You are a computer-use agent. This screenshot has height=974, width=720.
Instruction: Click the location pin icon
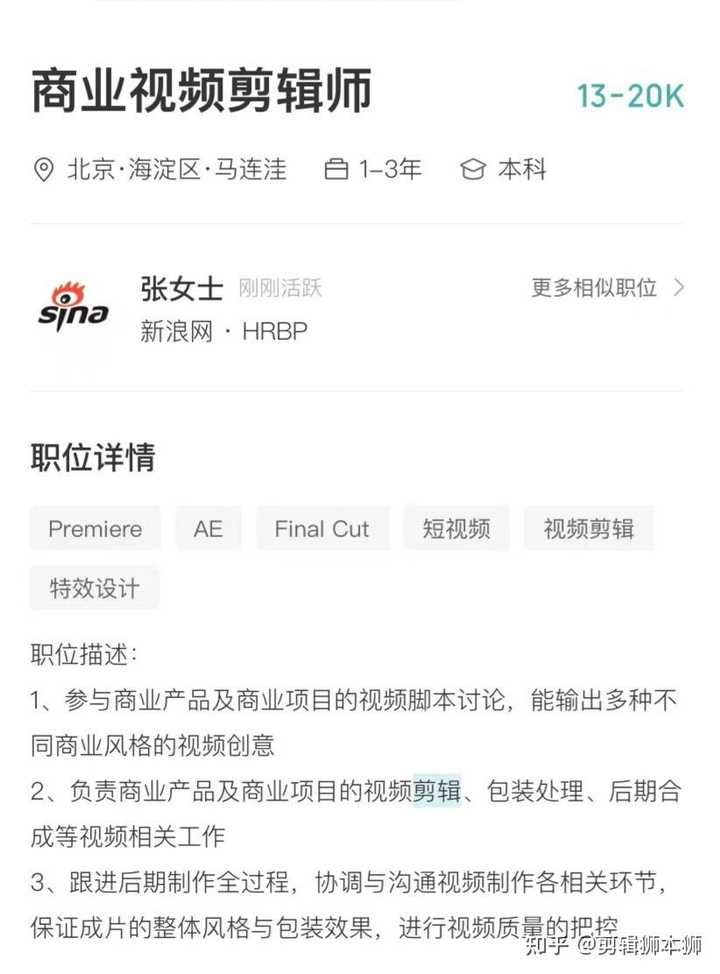(x=43, y=170)
